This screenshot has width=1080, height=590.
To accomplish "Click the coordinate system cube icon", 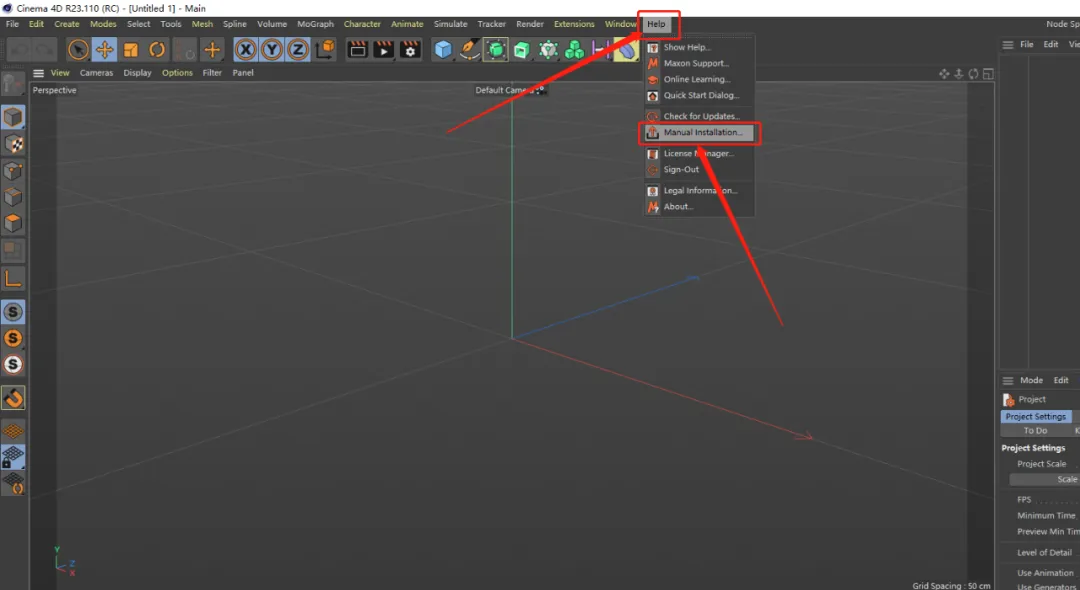I will point(325,50).
